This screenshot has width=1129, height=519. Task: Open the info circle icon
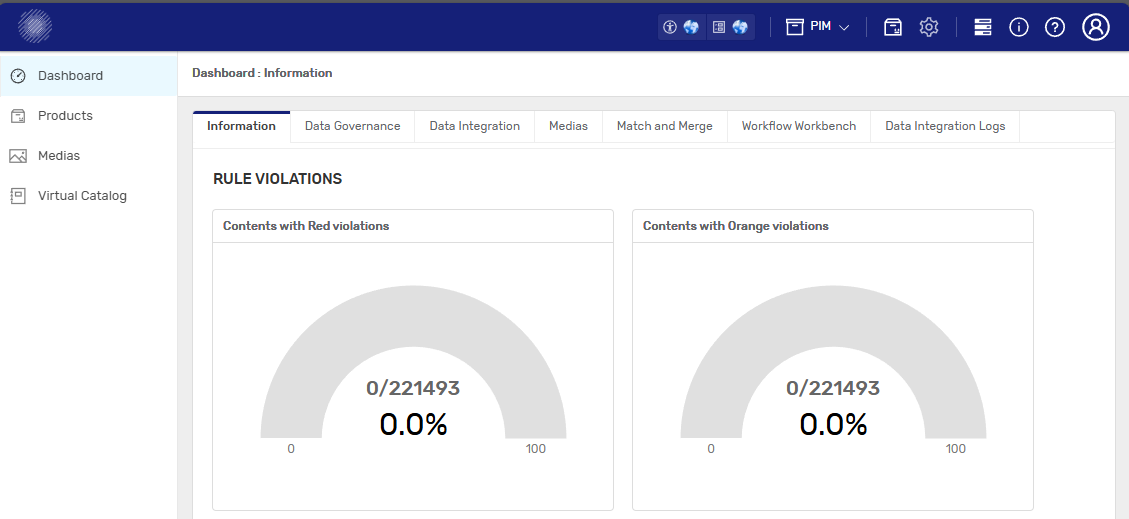pyautogui.click(x=1019, y=27)
